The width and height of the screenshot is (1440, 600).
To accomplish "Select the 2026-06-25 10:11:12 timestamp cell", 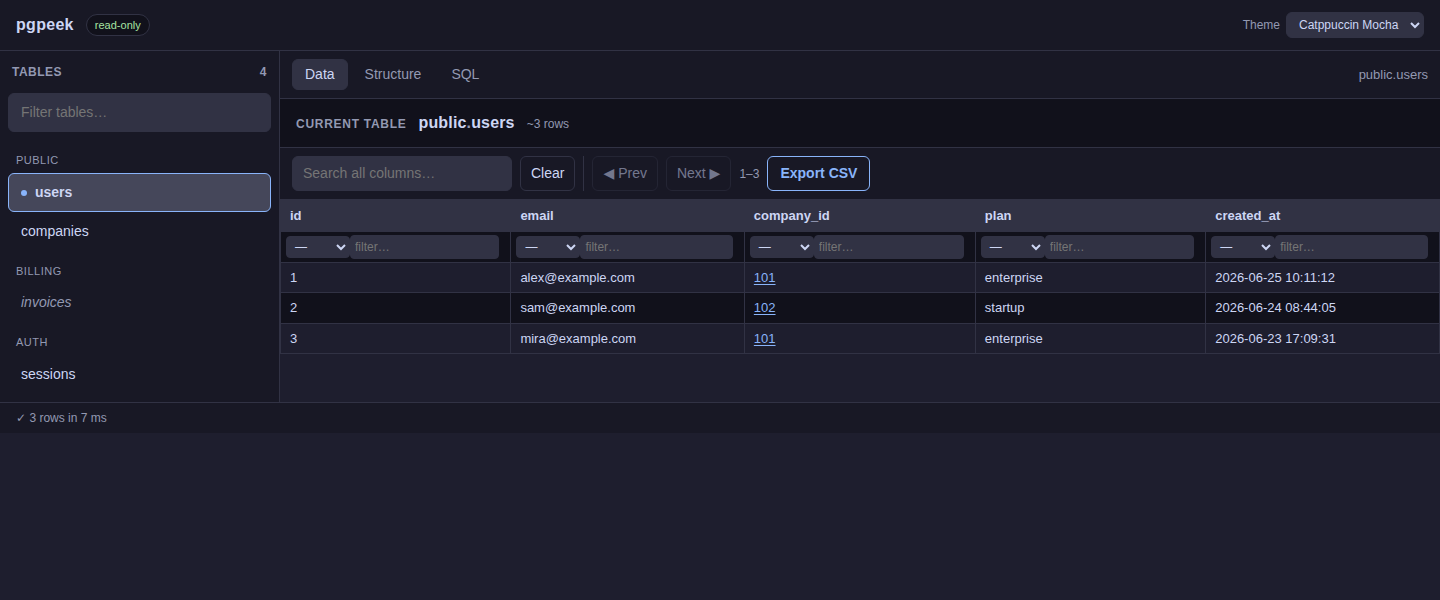I will (1322, 277).
